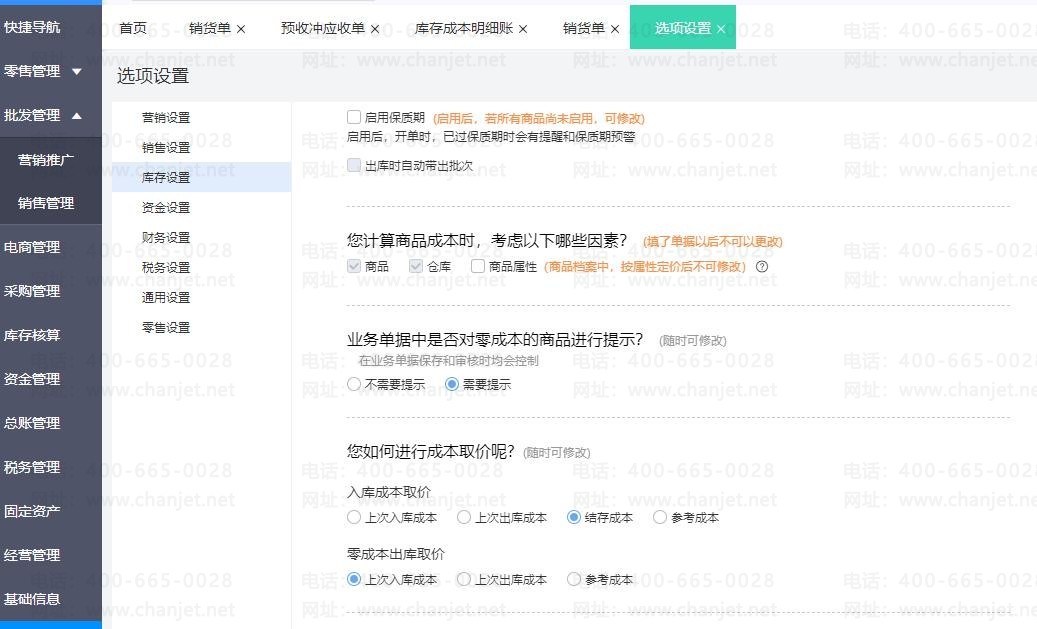
Task: Choose 上次出库成本 for 入库成本取价
Action: 464,517
